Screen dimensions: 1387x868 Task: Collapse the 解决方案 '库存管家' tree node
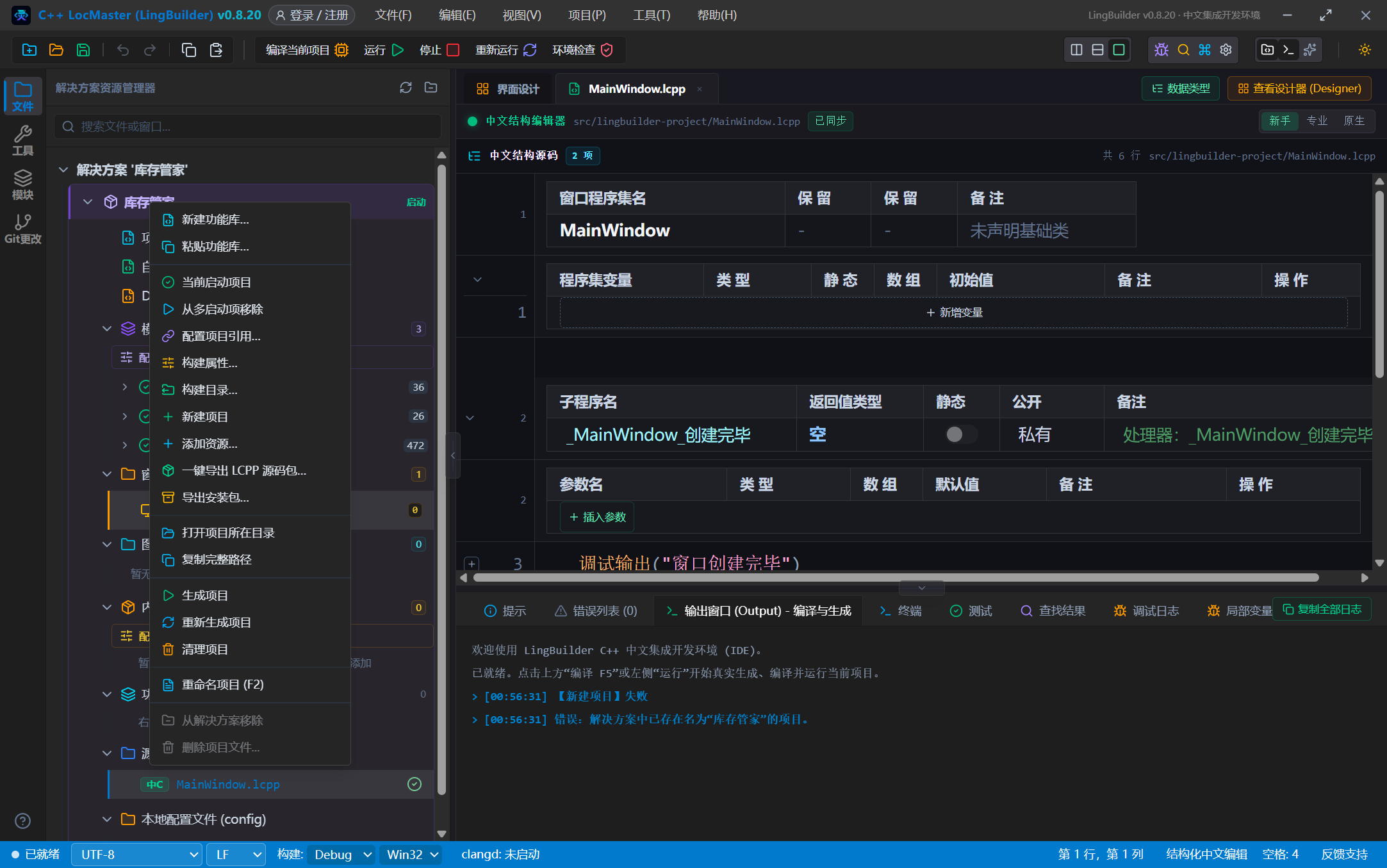pyautogui.click(x=63, y=170)
